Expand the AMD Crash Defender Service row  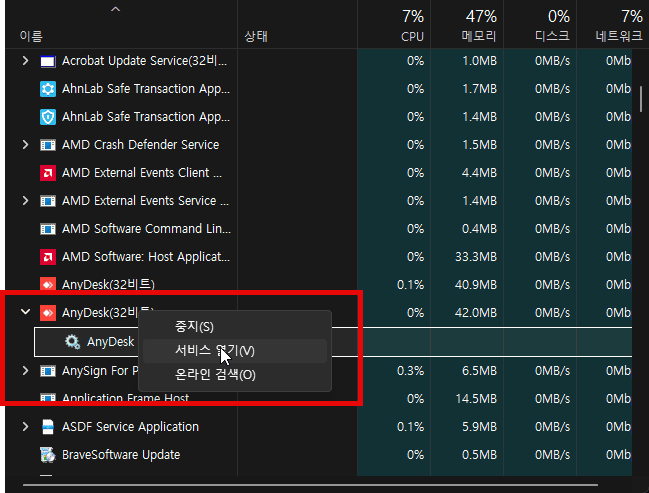(x=25, y=145)
